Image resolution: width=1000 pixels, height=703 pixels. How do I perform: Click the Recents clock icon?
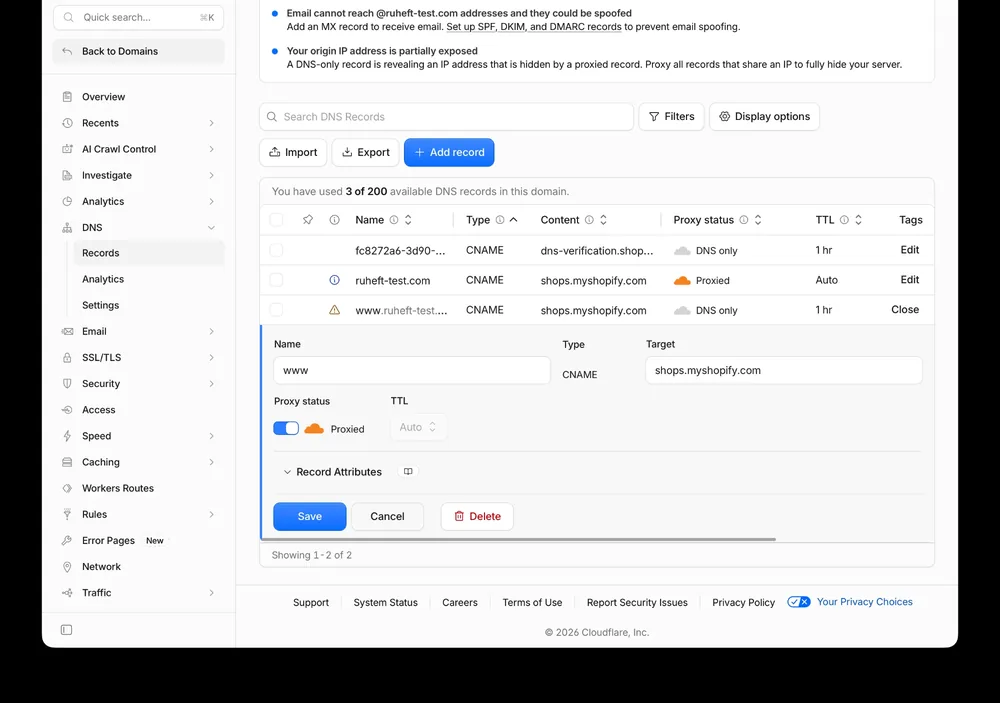pyautogui.click(x=67, y=123)
